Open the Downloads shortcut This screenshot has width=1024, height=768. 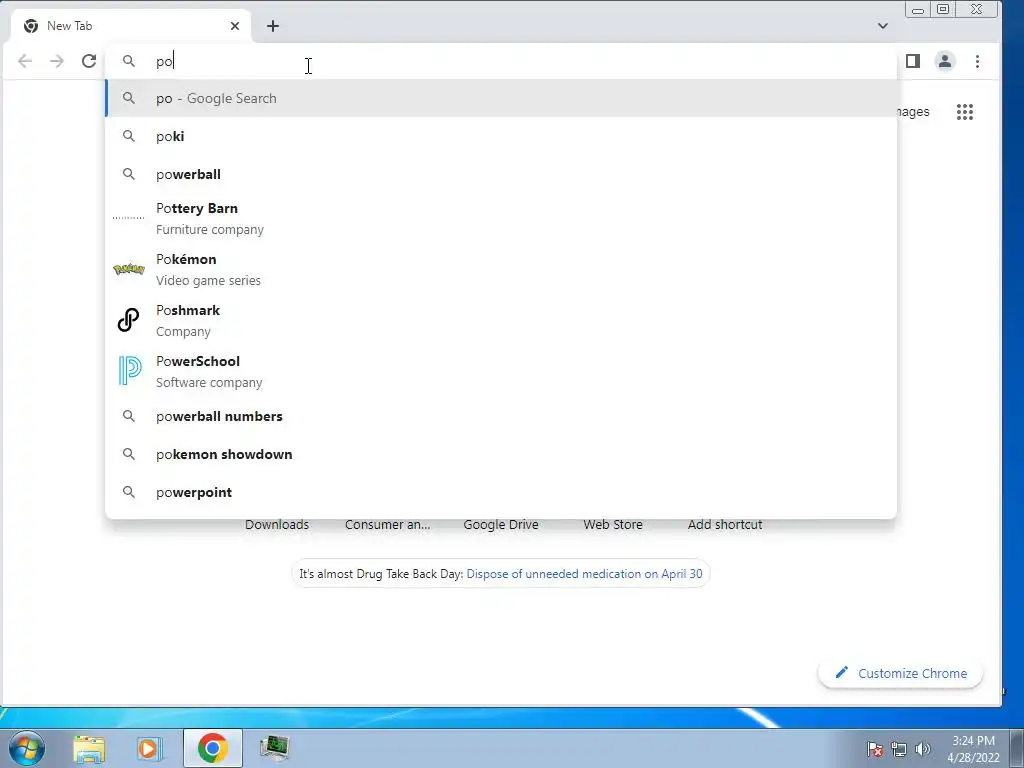(277, 524)
